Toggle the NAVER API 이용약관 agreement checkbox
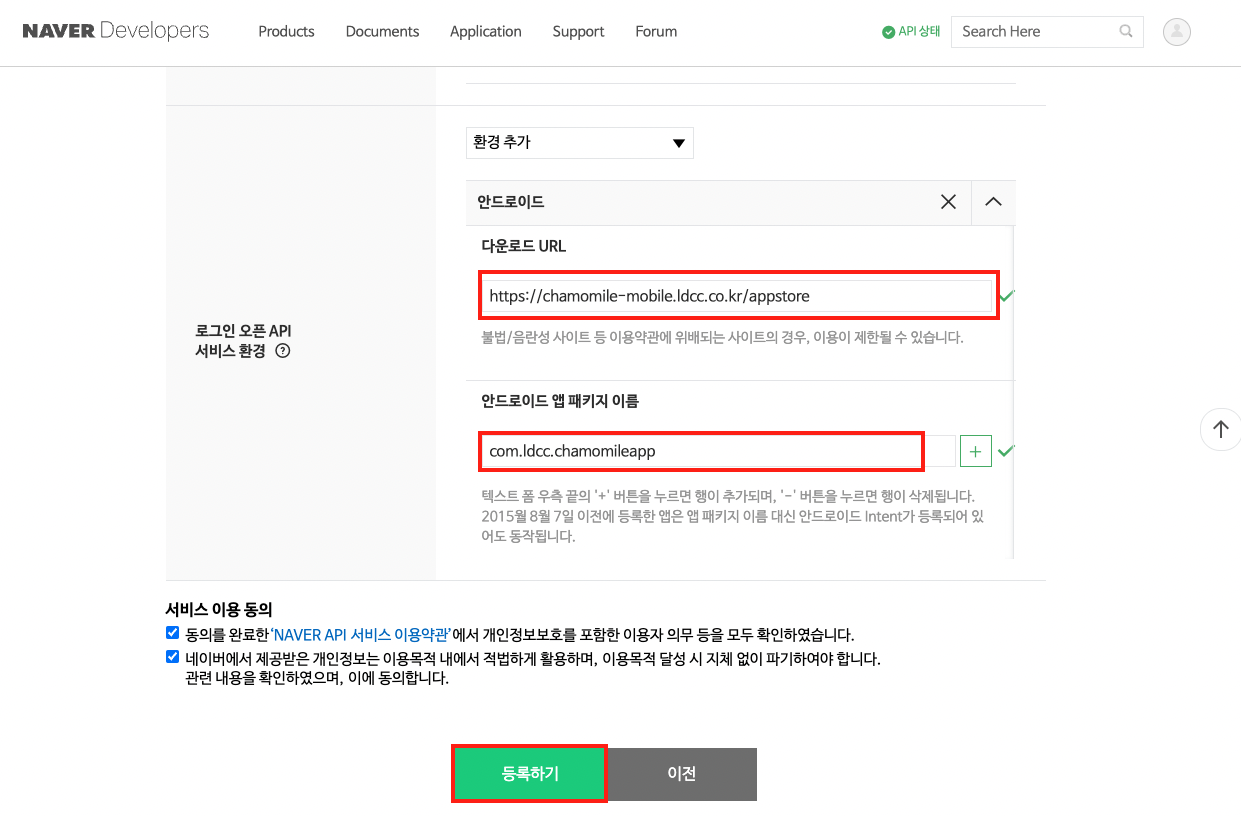This screenshot has width=1241, height=816. click(173, 633)
